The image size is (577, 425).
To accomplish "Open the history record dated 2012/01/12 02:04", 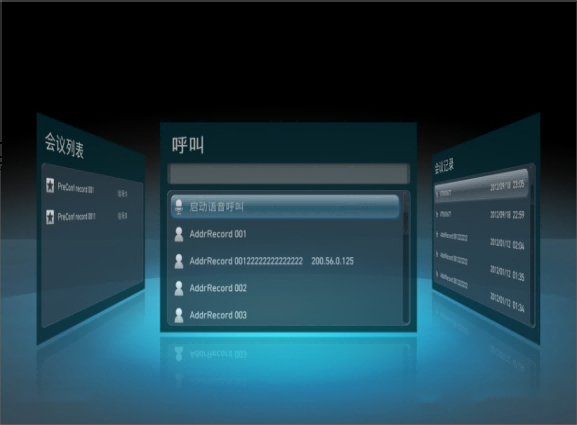I will pos(480,240).
